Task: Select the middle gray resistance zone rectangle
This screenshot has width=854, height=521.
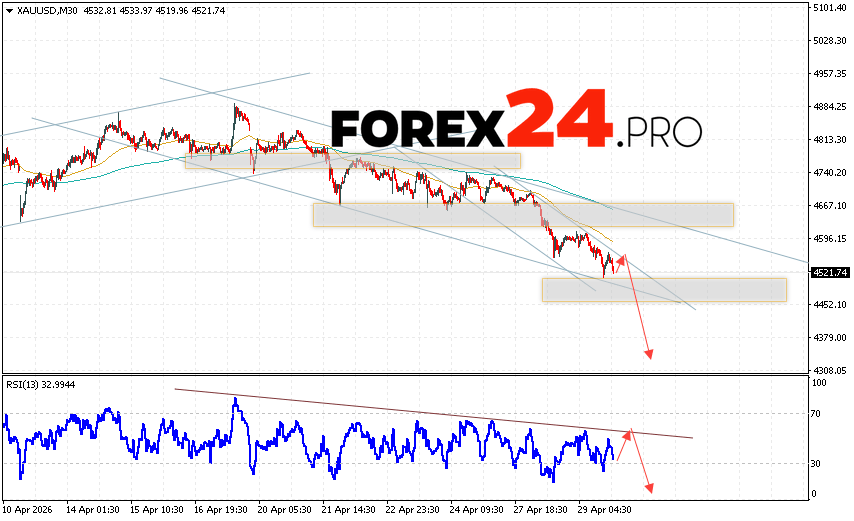Action: 523,215
